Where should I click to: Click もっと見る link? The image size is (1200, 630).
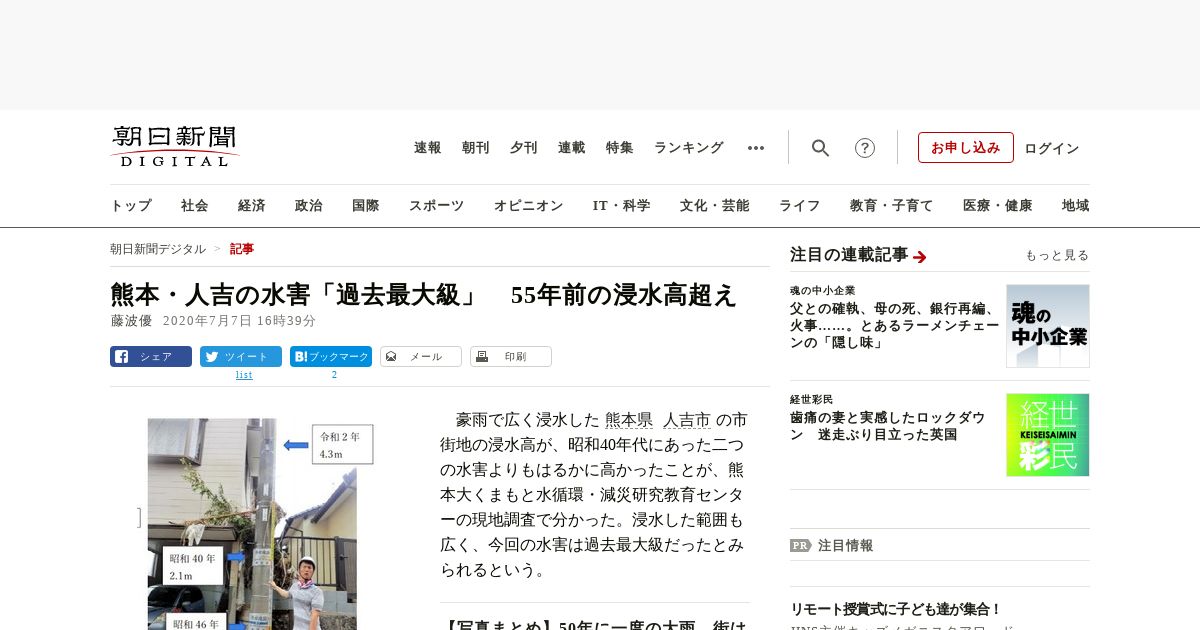coord(1057,256)
